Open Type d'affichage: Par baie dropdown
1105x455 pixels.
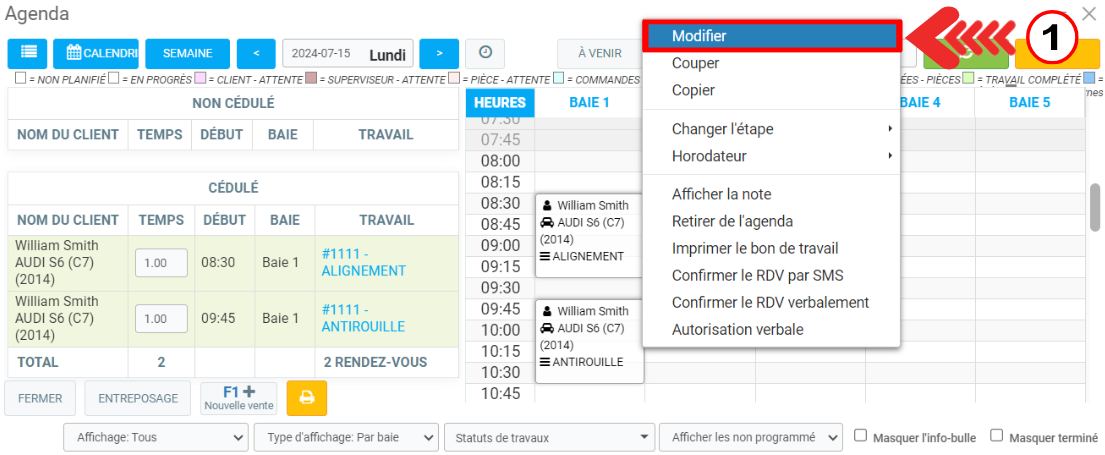pos(346,437)
